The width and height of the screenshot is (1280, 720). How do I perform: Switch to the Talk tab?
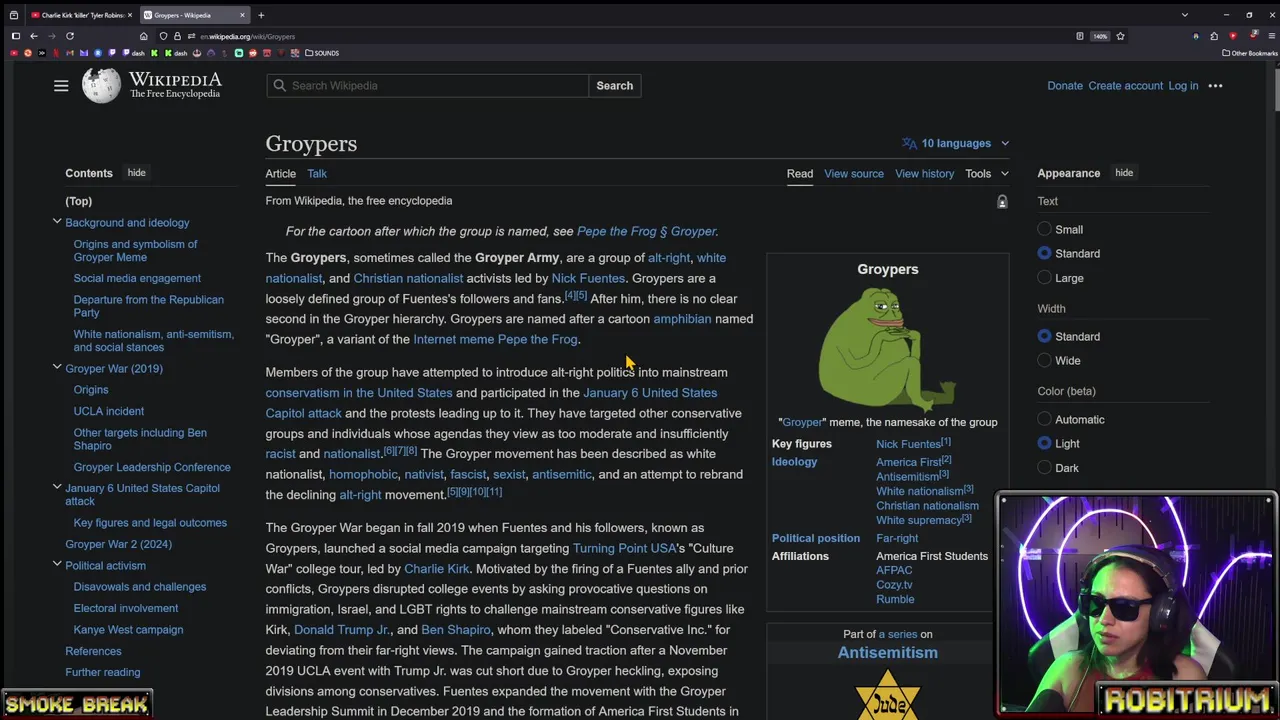tap(317, 173)
